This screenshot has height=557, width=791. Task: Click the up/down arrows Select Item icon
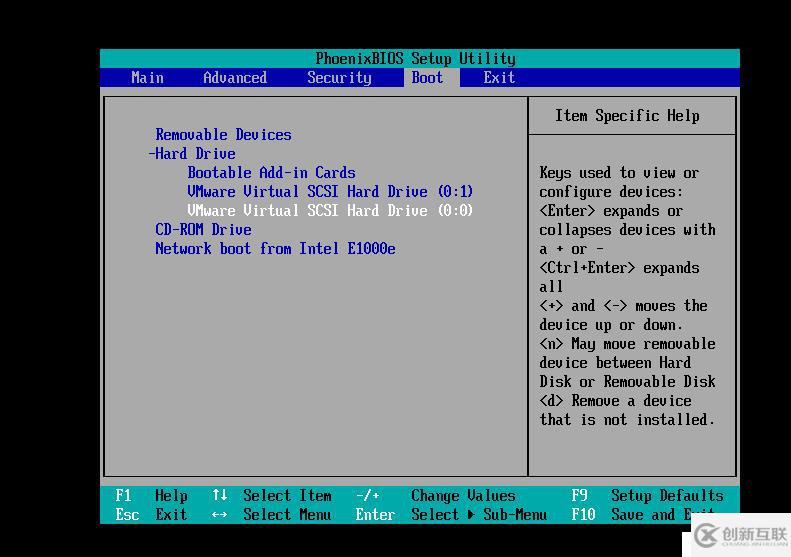(x=220, y=496)
